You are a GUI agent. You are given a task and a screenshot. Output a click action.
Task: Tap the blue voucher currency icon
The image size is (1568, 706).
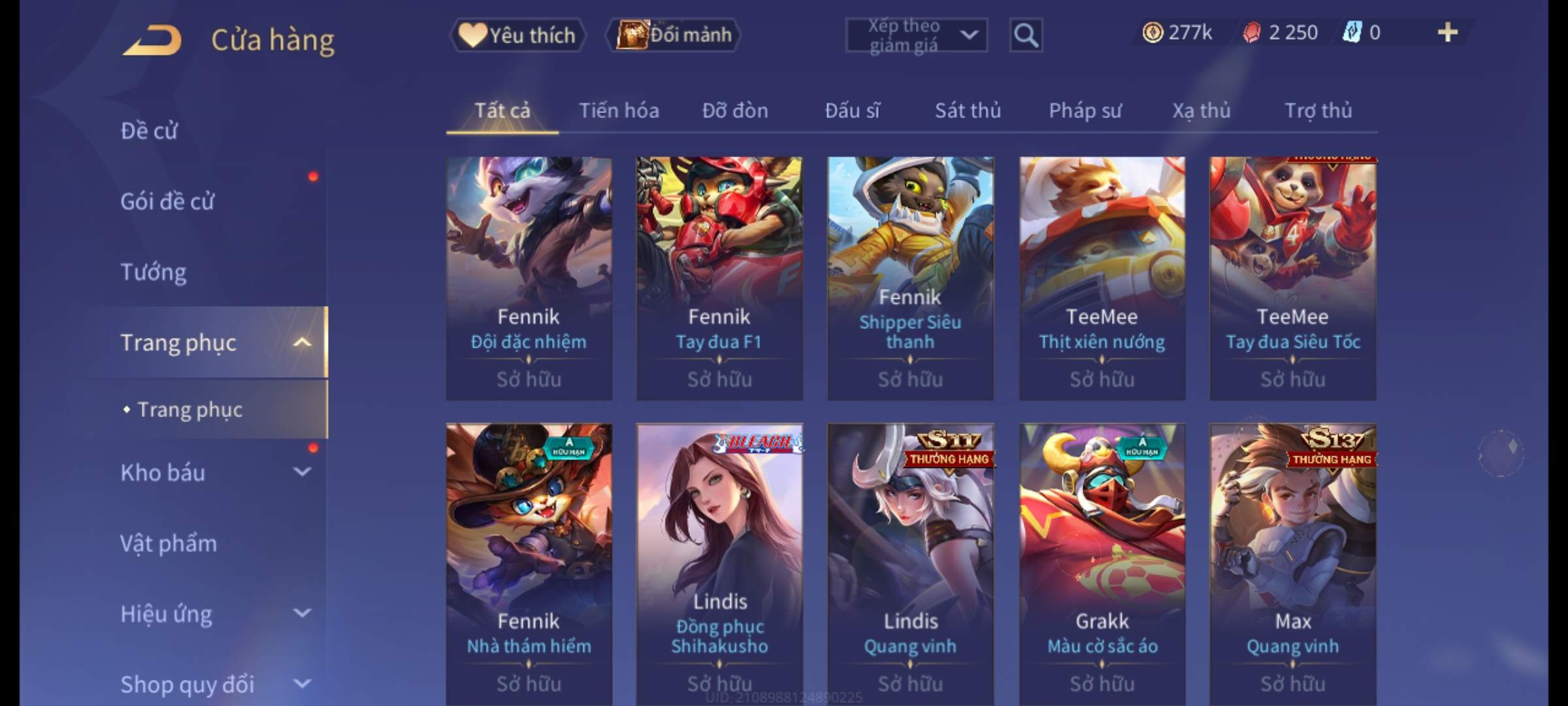point(1351,32)
